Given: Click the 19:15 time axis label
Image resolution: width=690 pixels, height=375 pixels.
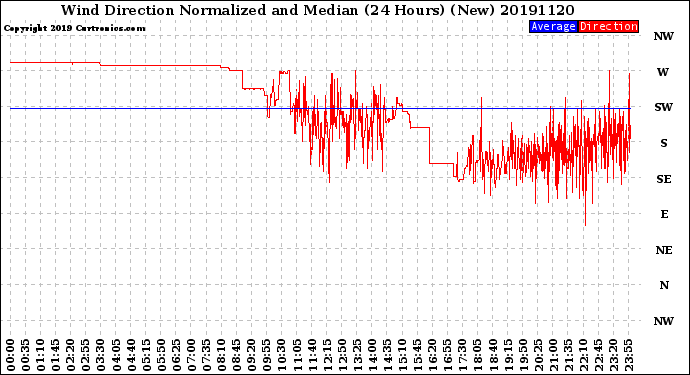Looking at the screenshot, I should [x=507, y=355].
